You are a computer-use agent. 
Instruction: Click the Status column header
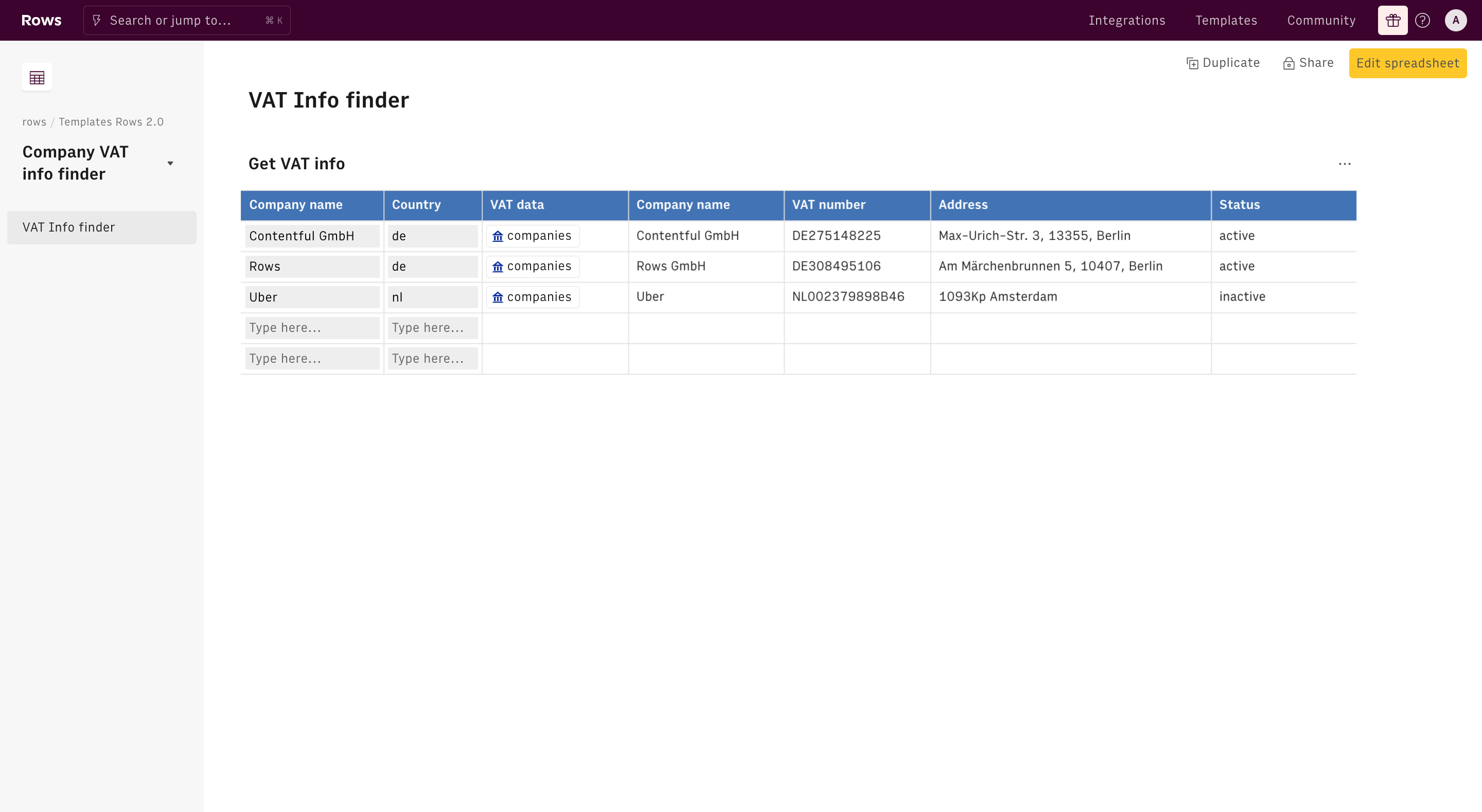click(1283, 205)
